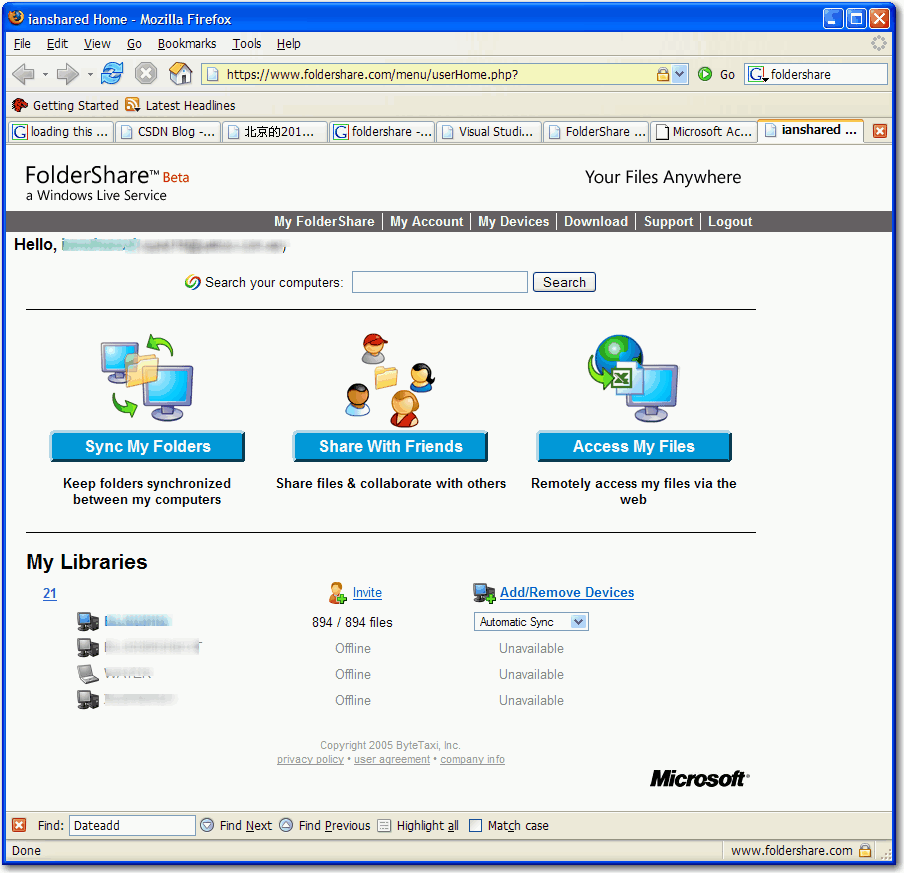Click the swirl icon next to Search your computers
The image size is (904, 873).
pyautogui.click(x=193, y=282)
